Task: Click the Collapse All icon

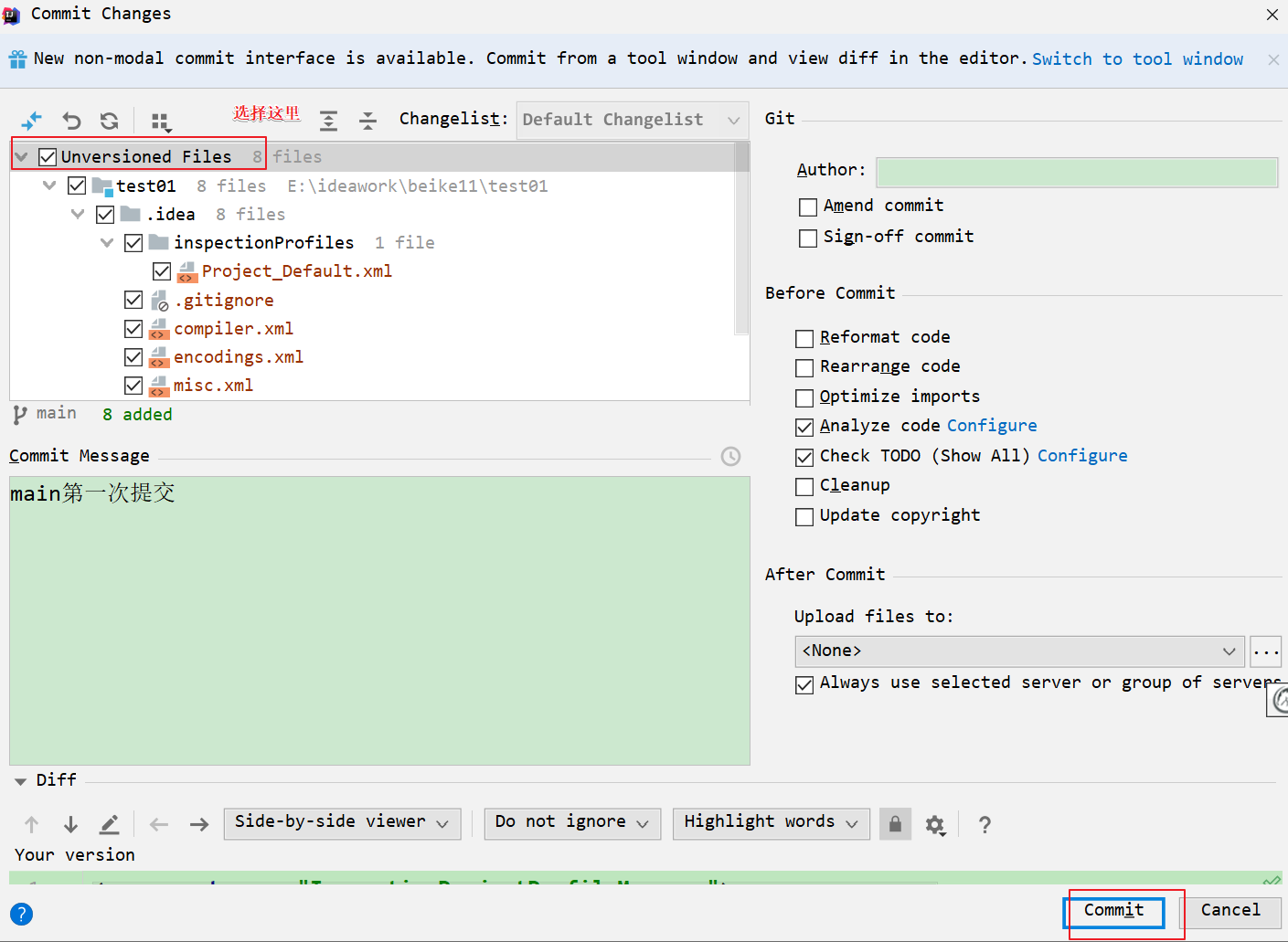Action: 367,121
